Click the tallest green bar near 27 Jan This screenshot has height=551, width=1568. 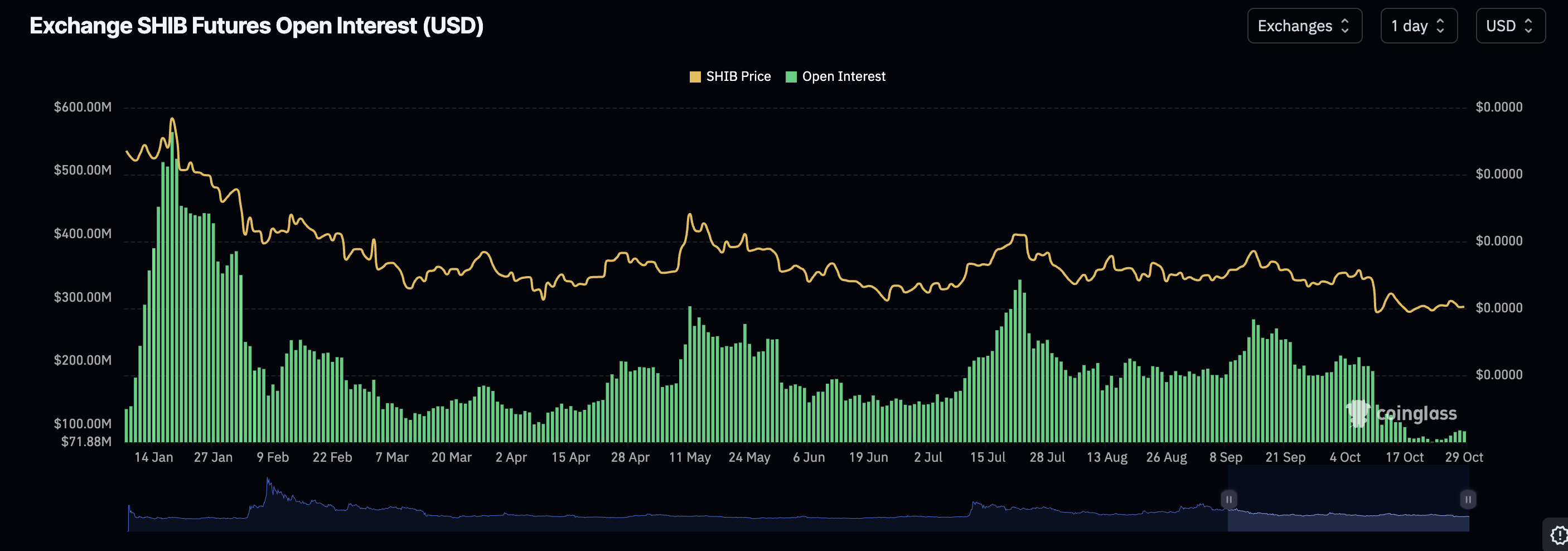click(172, 244)
